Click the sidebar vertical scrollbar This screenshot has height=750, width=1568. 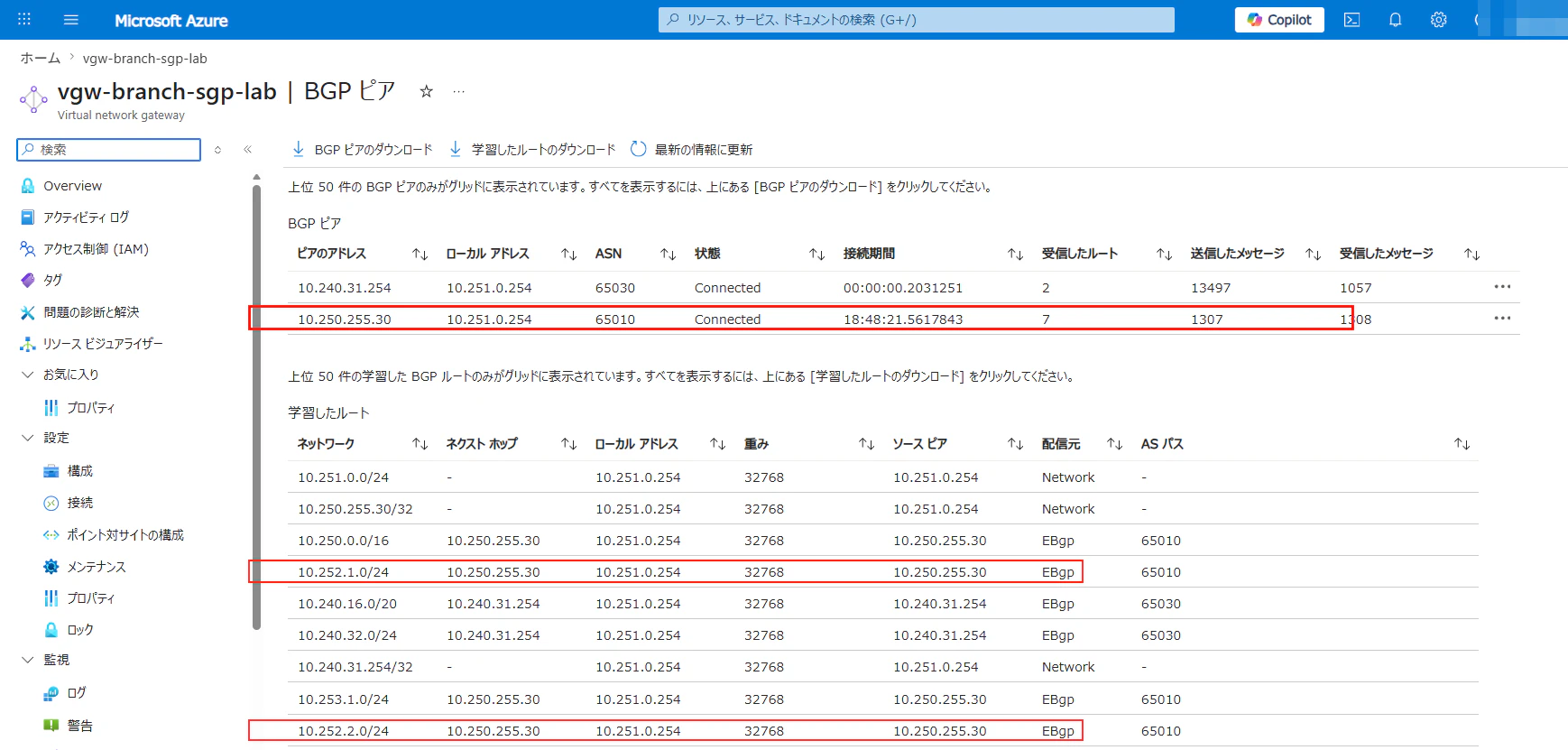click(x=256, y=407)
